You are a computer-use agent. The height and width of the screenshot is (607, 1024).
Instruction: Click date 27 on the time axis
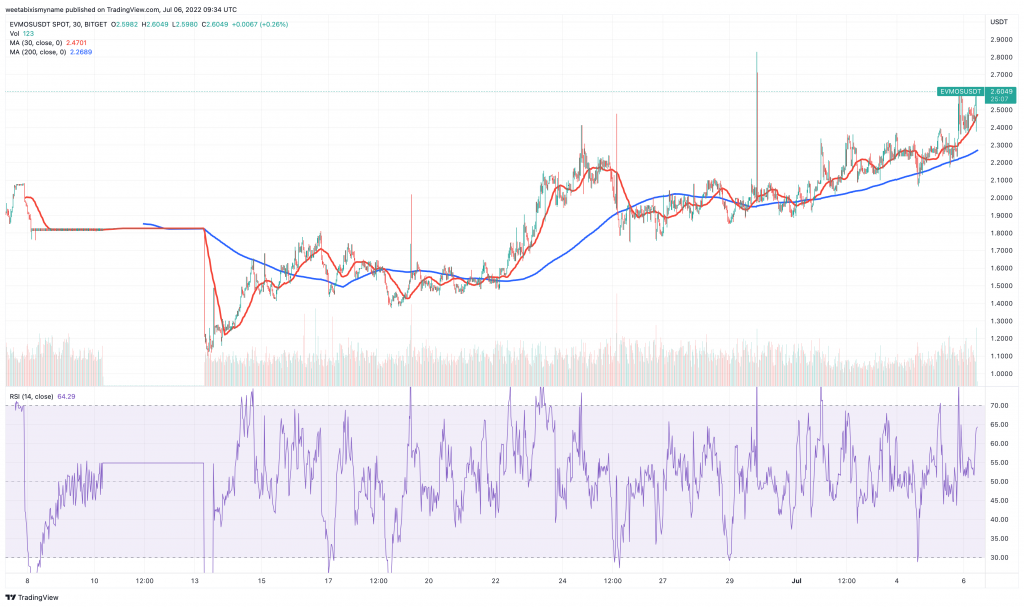click(662, 580)
